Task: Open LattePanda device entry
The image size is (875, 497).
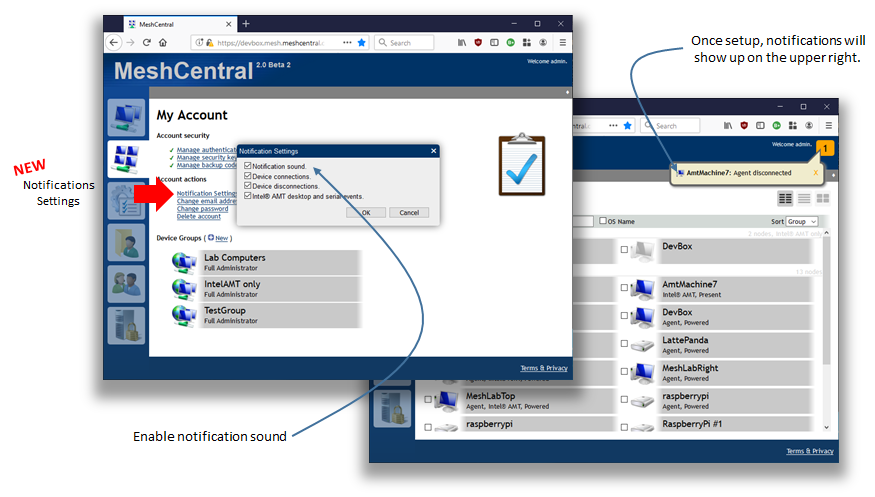Action: (x=735, y=345)
